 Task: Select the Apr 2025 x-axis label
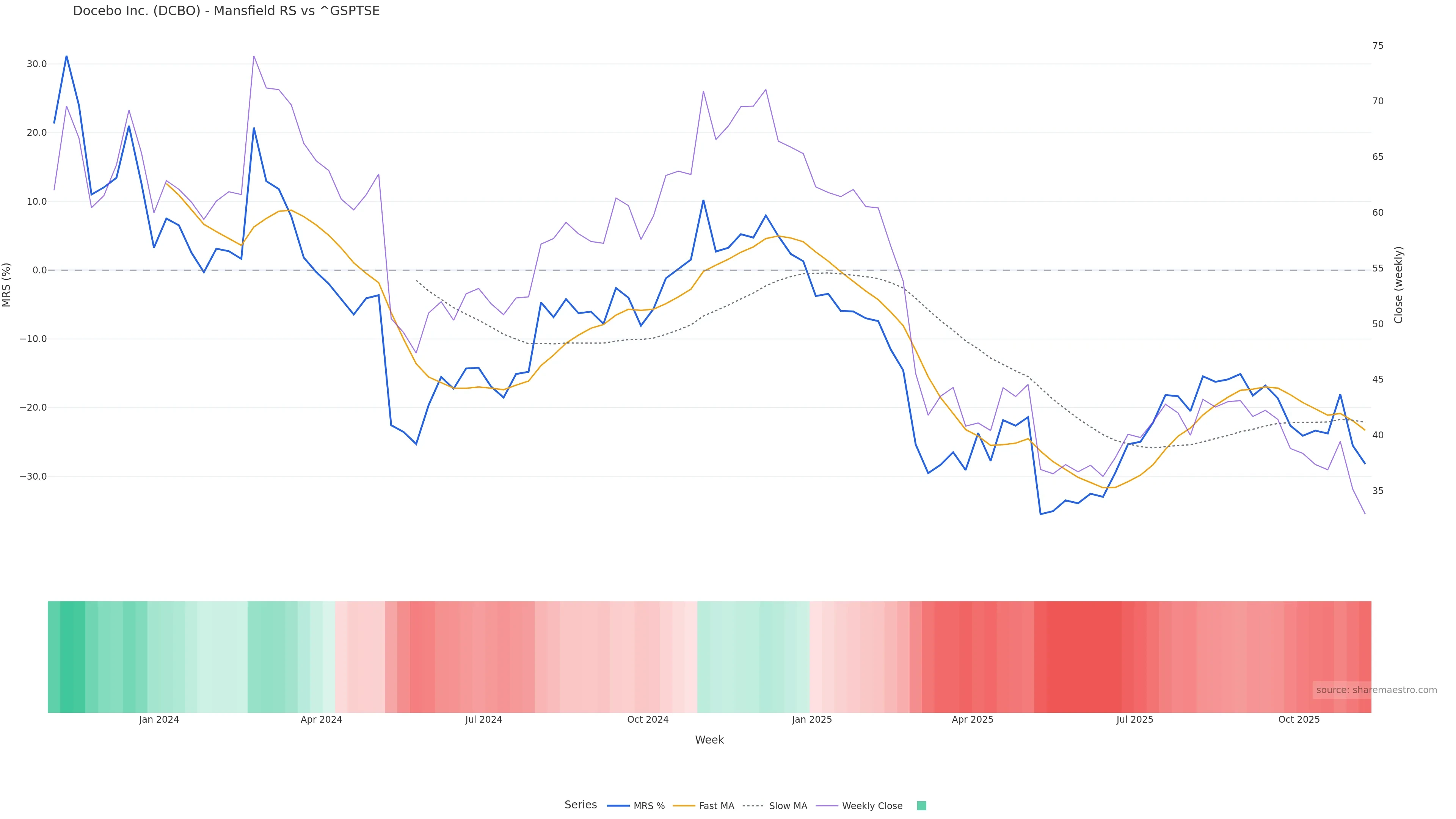click(972, 720)
